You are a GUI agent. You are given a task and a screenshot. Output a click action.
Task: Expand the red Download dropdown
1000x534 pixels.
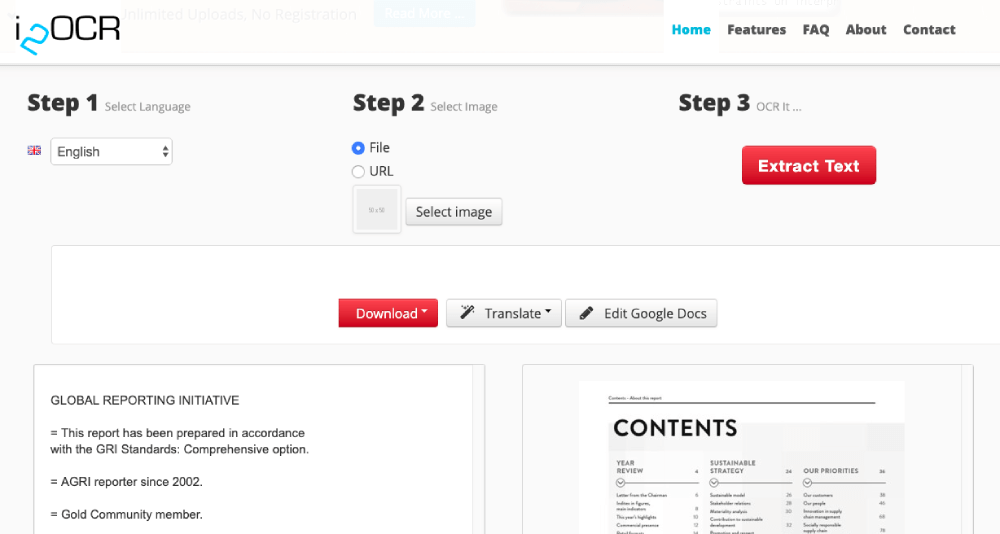(388, 313)
